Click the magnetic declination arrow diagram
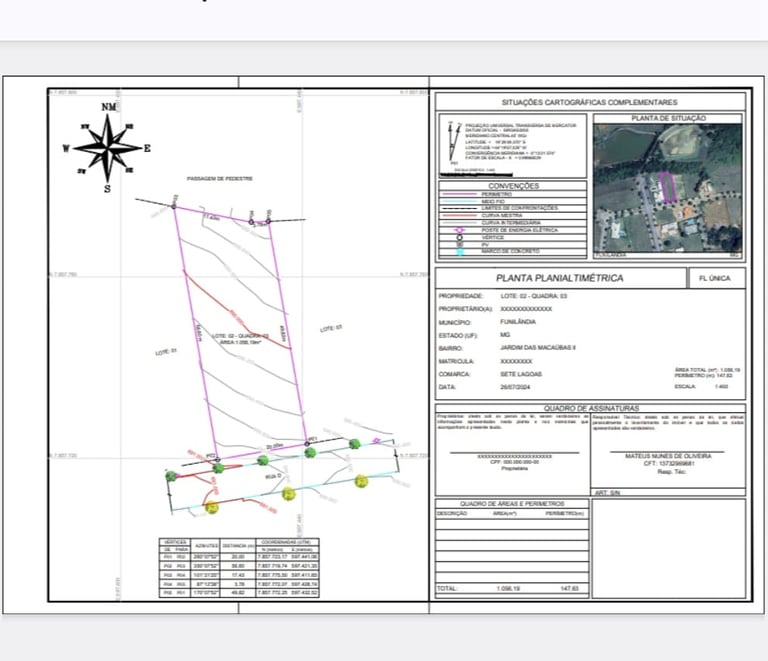 coord(455,142)
